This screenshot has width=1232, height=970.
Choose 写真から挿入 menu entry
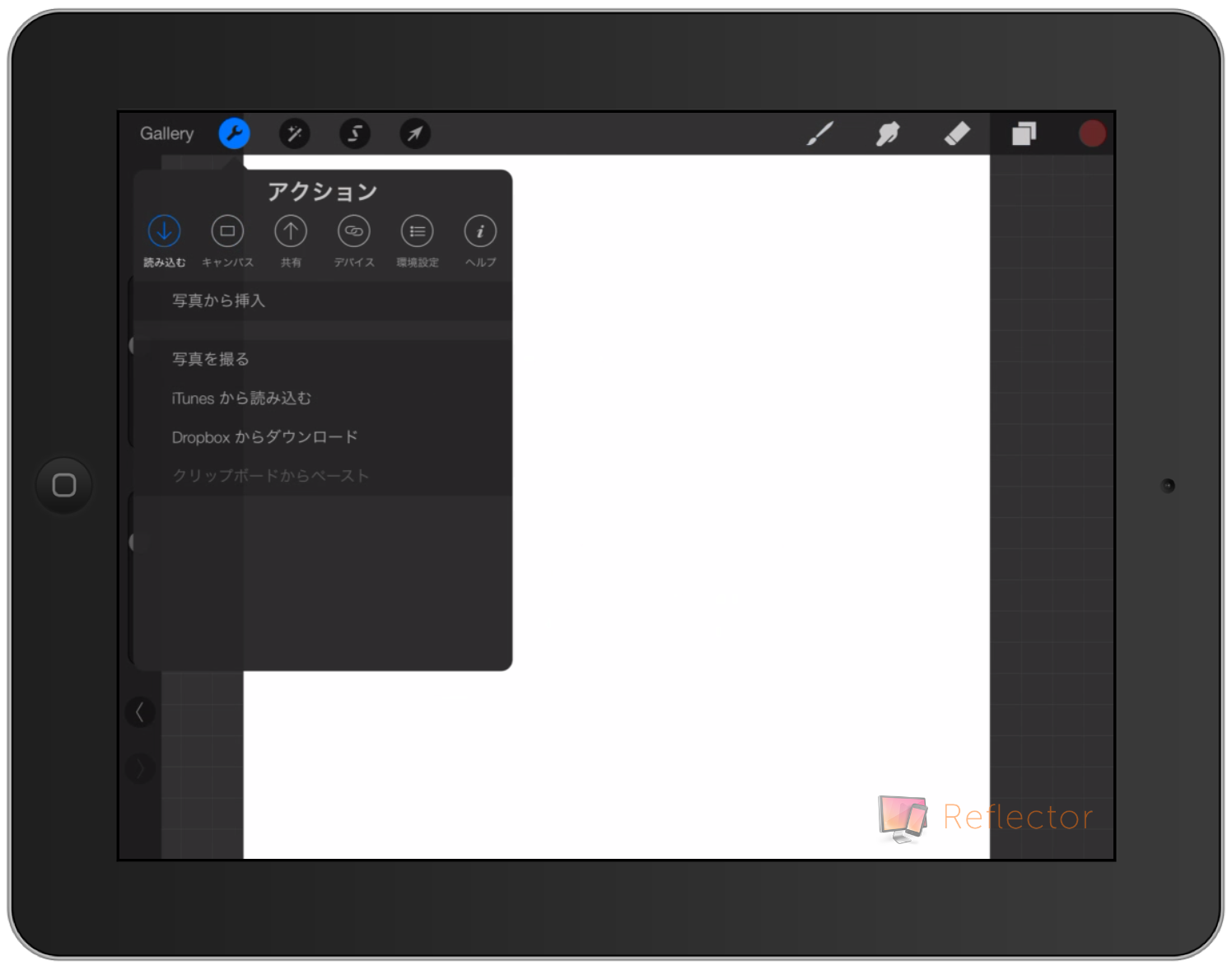(x=323, y=301)
